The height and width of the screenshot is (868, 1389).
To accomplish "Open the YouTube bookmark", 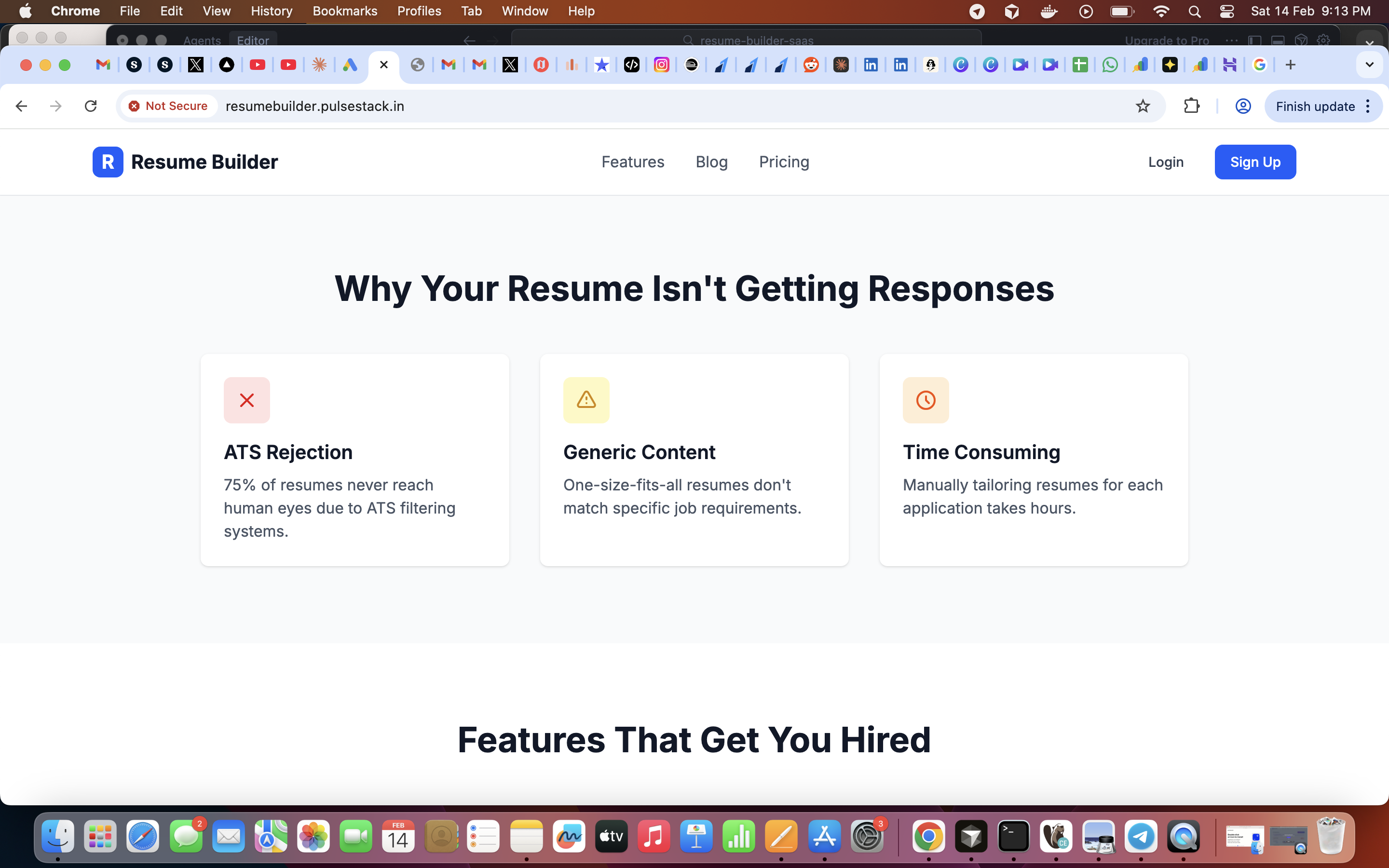I will (257, 65).
